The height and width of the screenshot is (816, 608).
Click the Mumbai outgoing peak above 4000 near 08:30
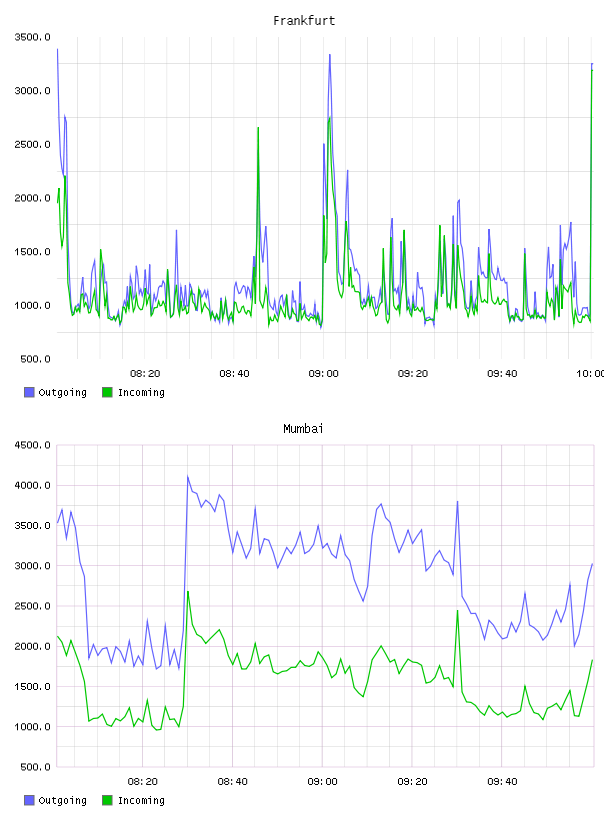(x=188, y=476)
